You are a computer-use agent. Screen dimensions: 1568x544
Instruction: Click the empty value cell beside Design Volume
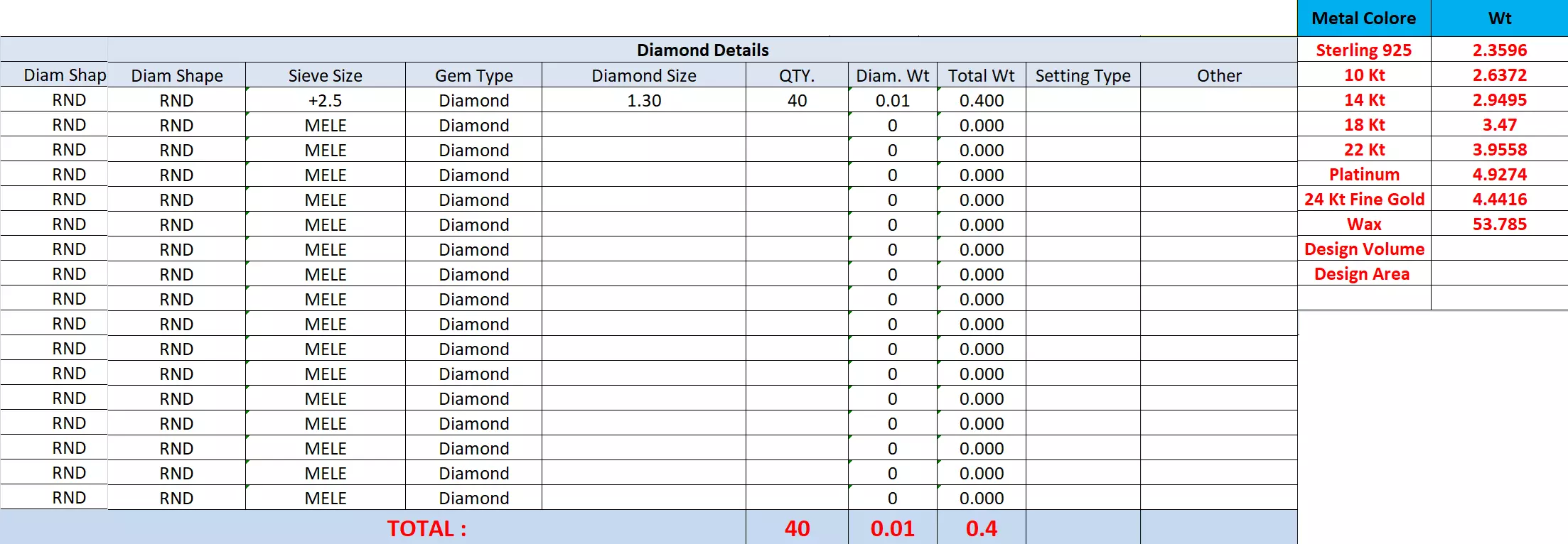(x=1500, y=249)
